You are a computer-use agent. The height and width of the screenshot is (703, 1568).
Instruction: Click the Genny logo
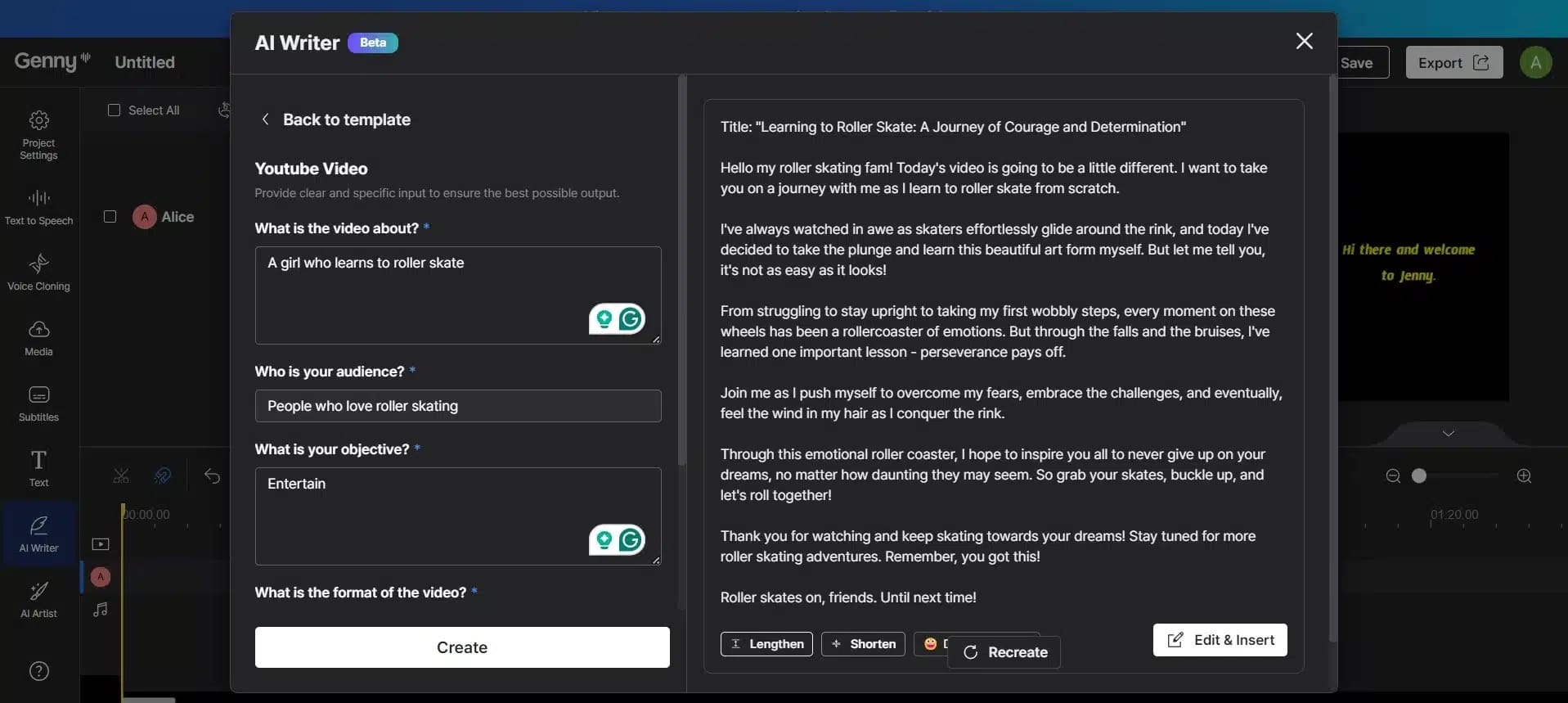click(x=52, y=61)
